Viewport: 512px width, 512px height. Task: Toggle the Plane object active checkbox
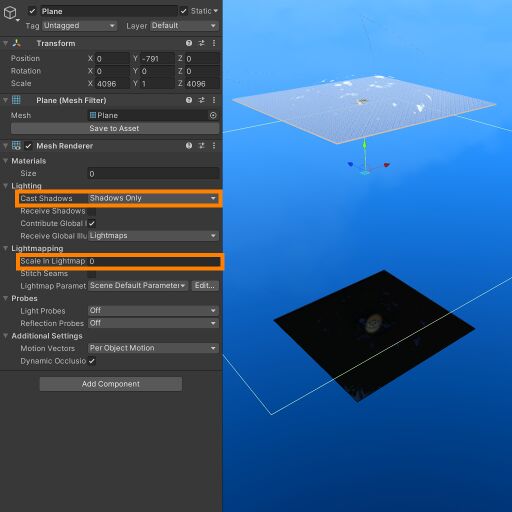tap(32, 11)
